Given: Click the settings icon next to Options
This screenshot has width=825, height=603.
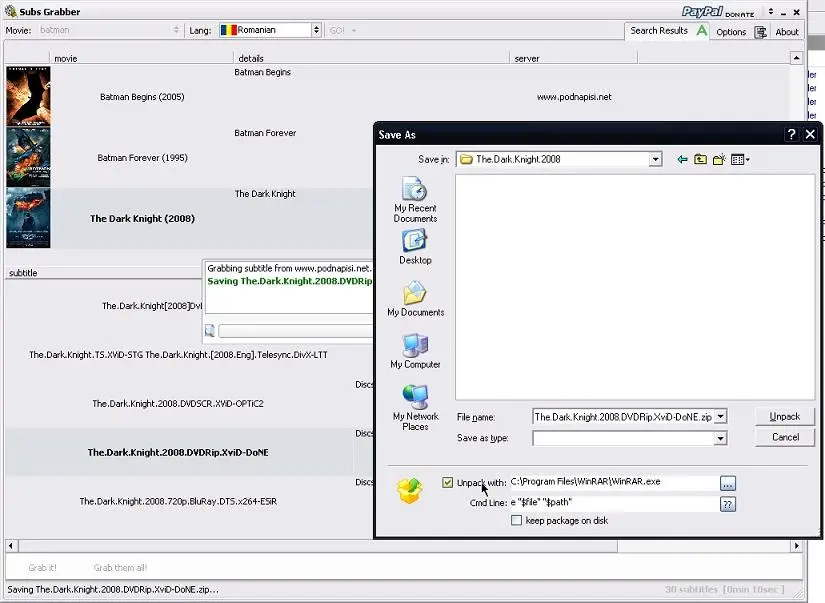Looking at the screenshot, I should point(760,32).
